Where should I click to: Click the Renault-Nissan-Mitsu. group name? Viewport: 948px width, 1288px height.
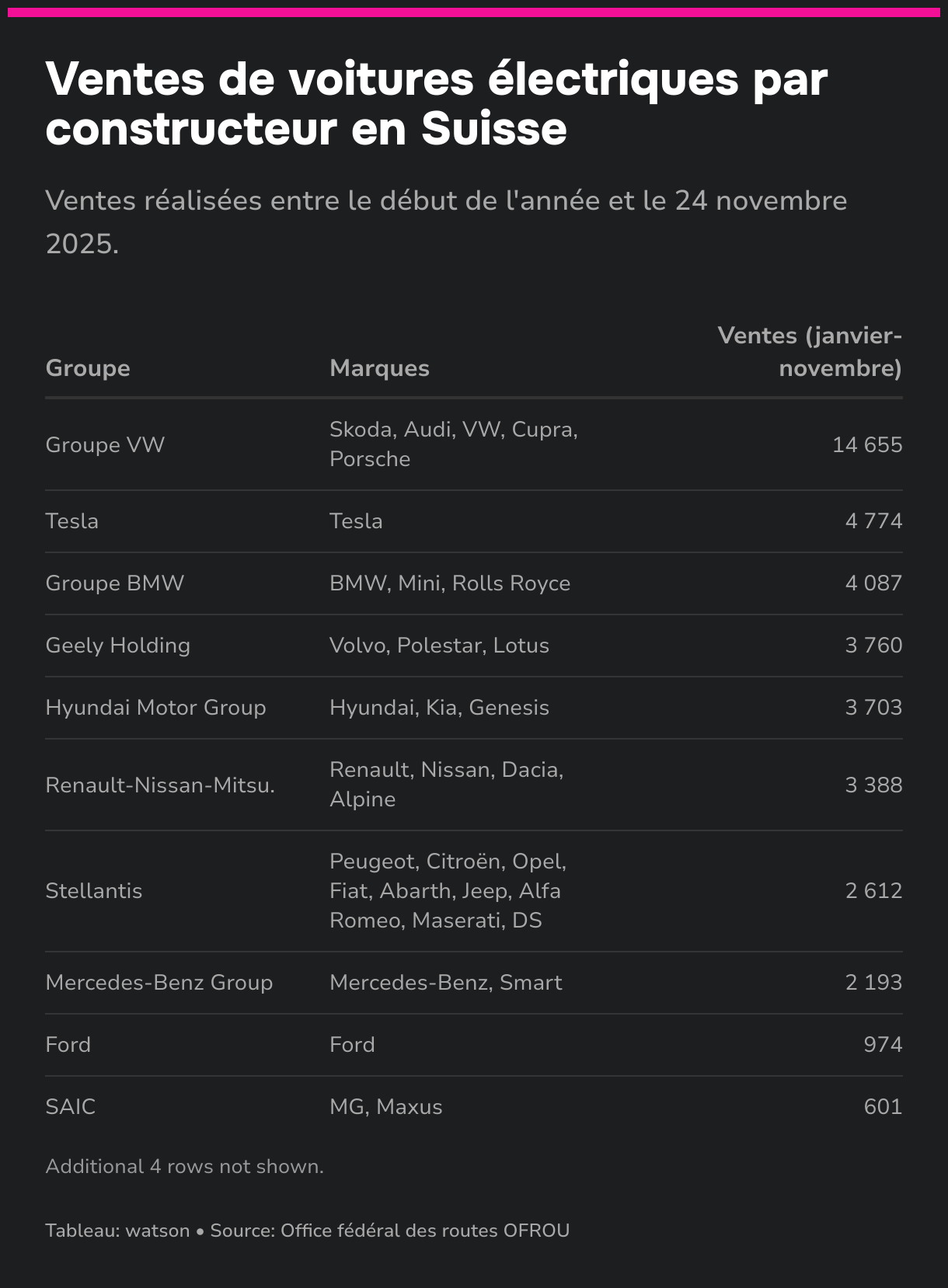pyautogui.click(x=160, y=785)
